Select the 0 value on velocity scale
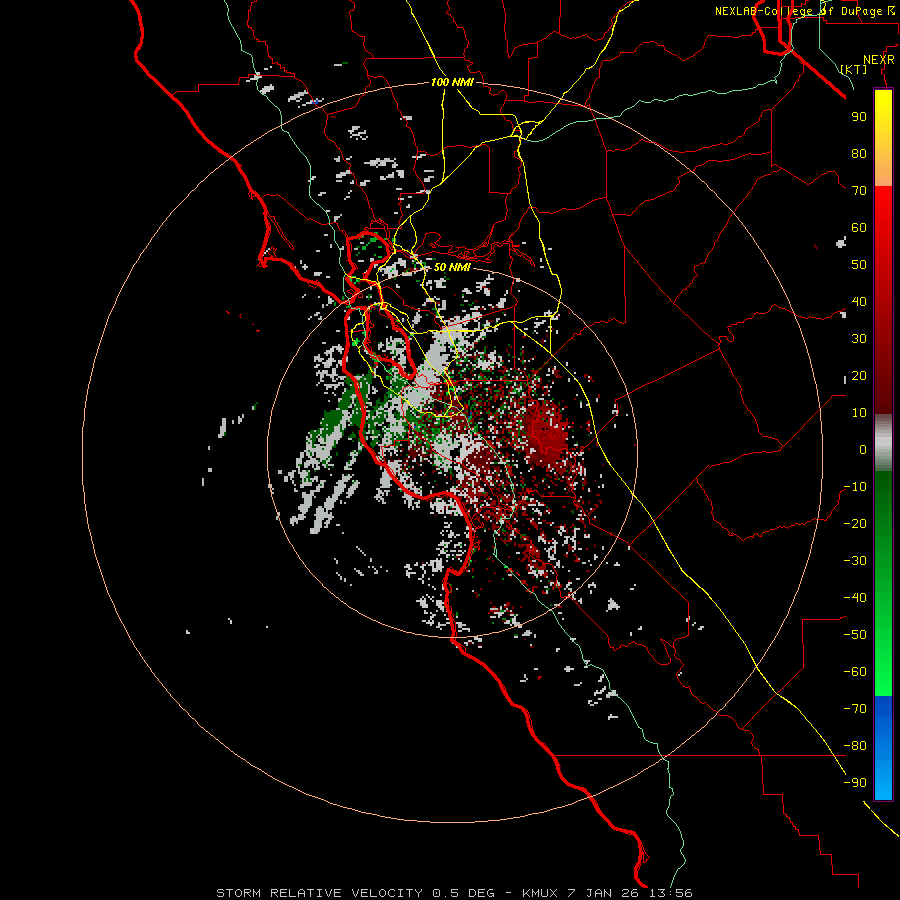 coord(863,450)
